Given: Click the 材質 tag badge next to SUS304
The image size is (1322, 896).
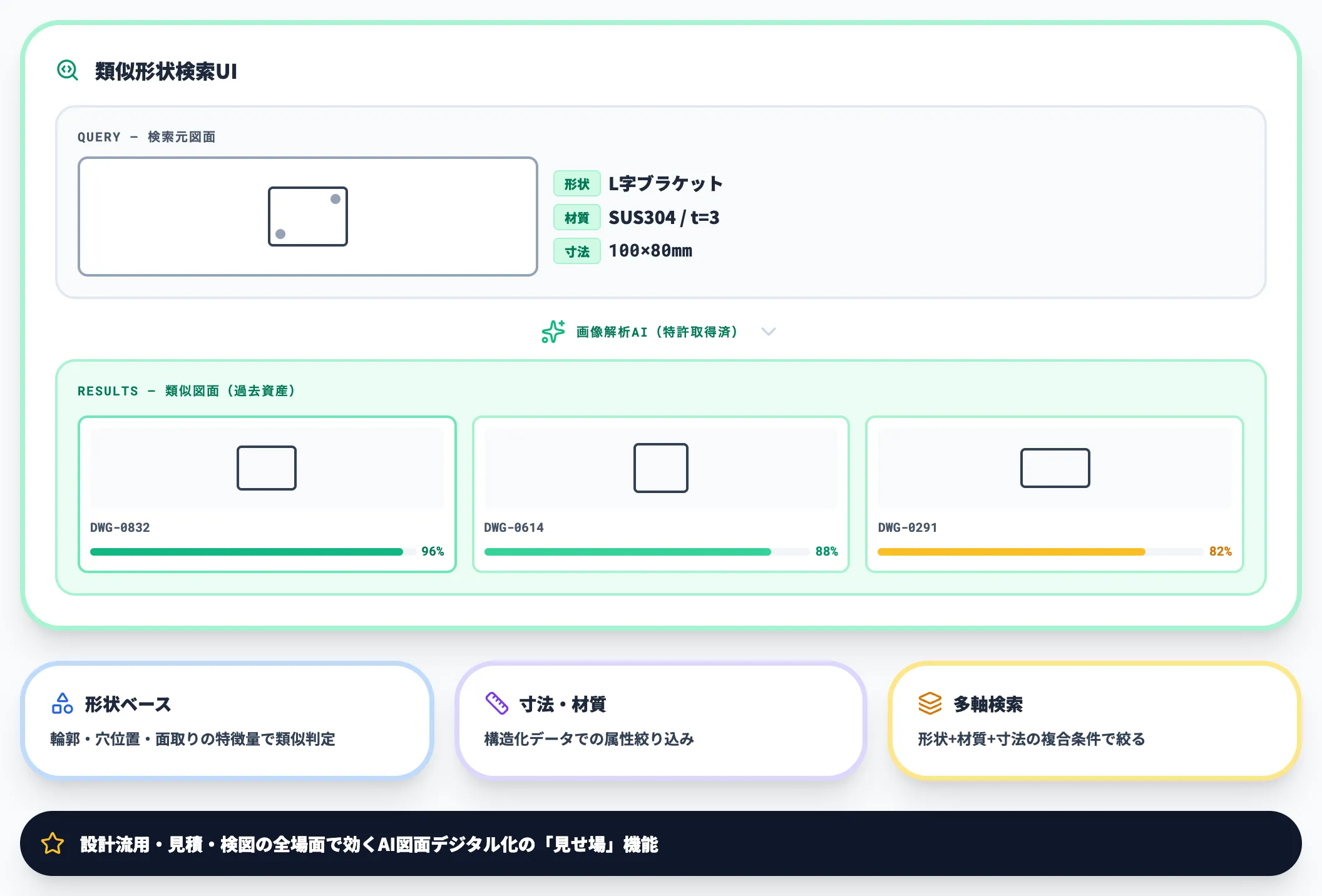Looking at the screenshot, I should click(x=576, y=217).
